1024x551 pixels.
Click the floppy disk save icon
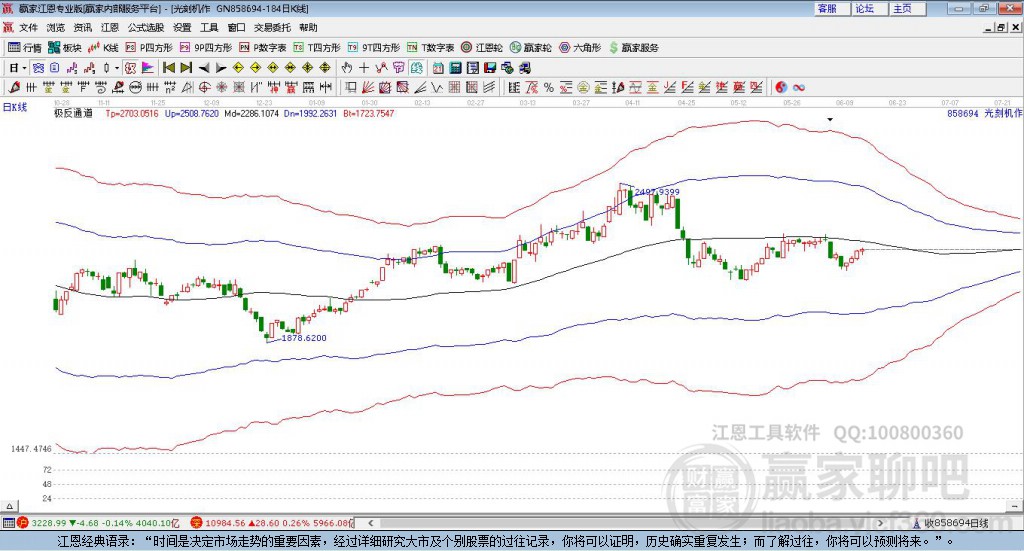pyautogui.click(x=490, y=68)
